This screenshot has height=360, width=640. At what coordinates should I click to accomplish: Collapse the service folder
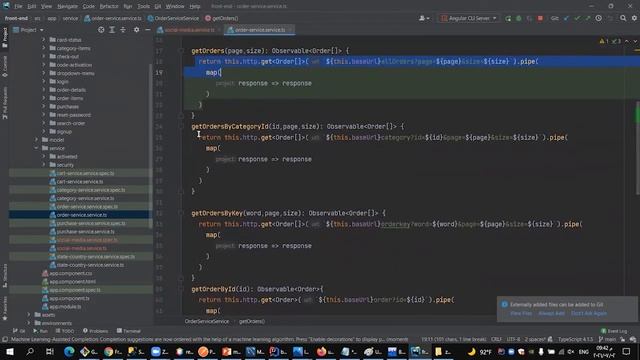(36, 148)
